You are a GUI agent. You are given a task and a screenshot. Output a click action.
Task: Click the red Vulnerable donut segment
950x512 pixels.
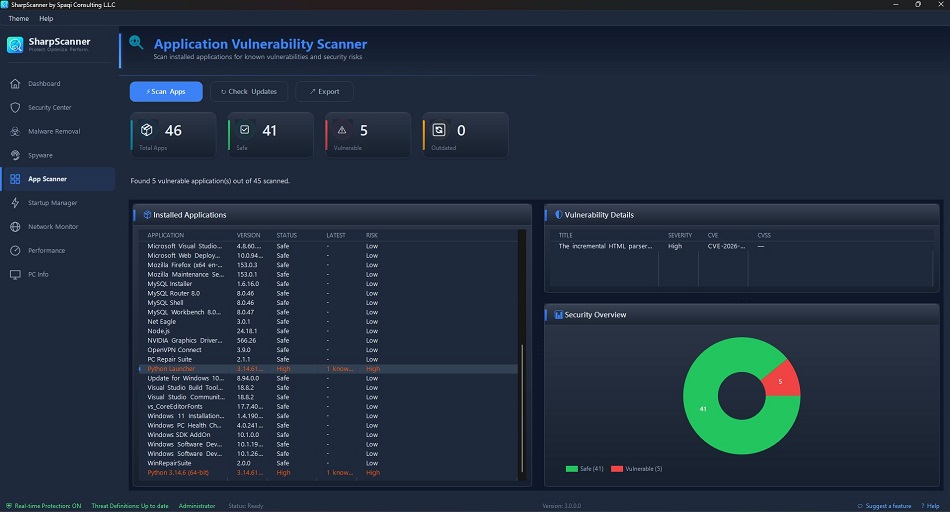(780, 381)
